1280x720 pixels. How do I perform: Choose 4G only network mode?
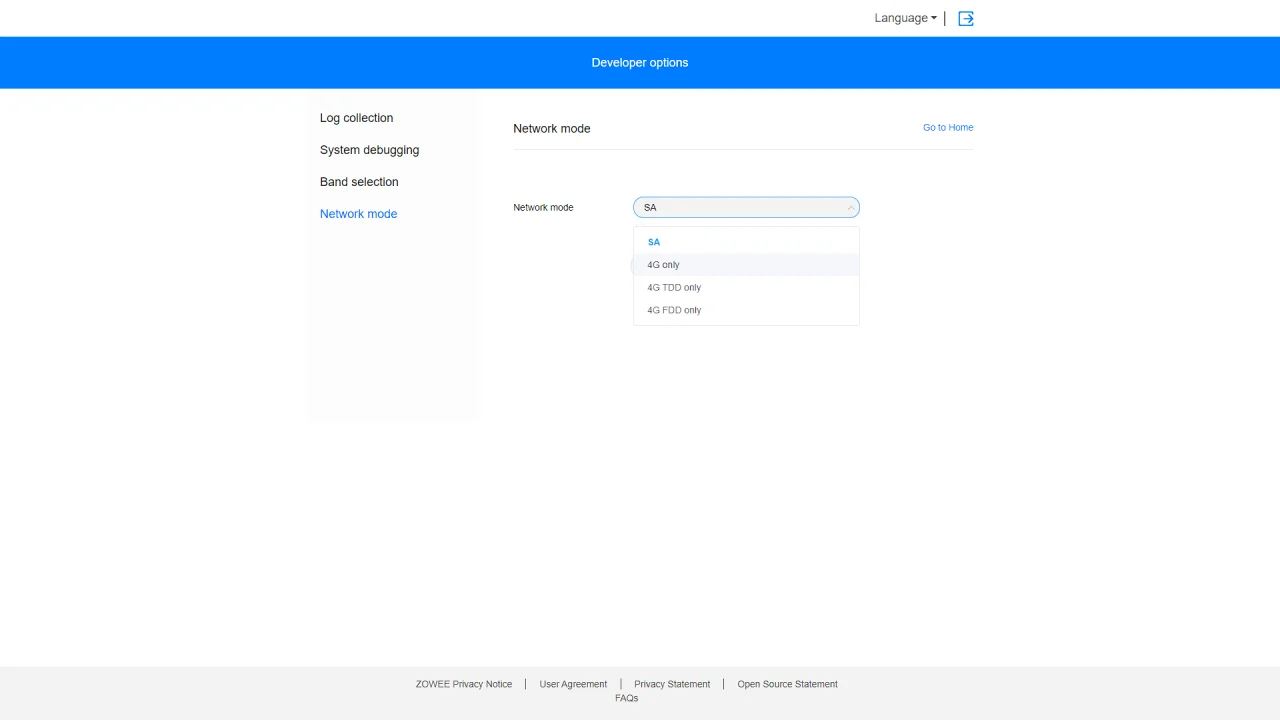coord(746,265)
